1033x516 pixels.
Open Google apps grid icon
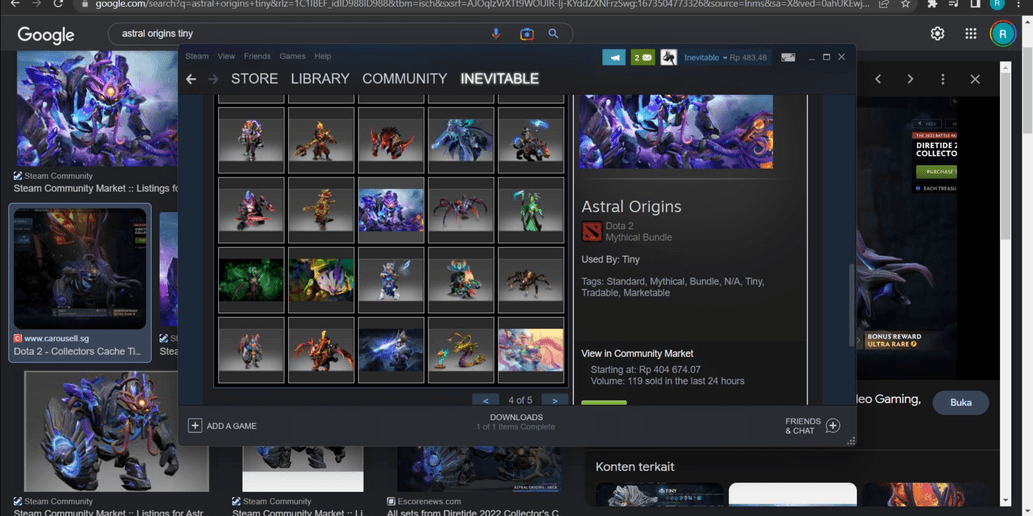click(x=970, y=34)
